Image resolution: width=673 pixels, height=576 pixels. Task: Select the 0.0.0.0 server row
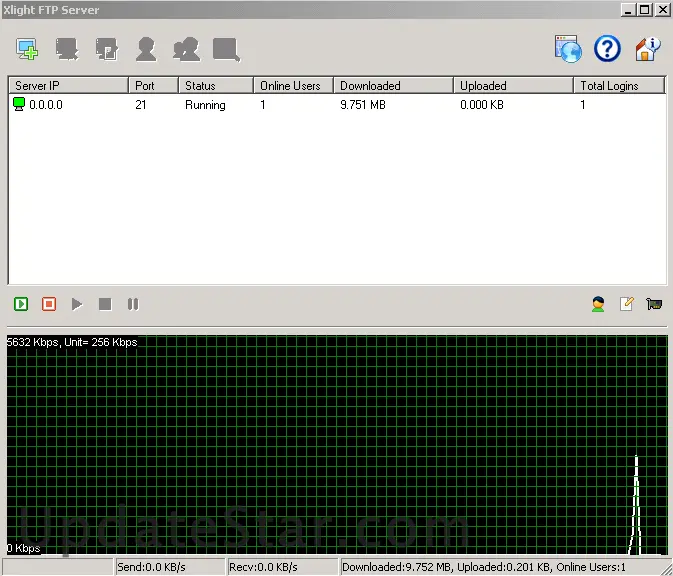tap(46, 105)
